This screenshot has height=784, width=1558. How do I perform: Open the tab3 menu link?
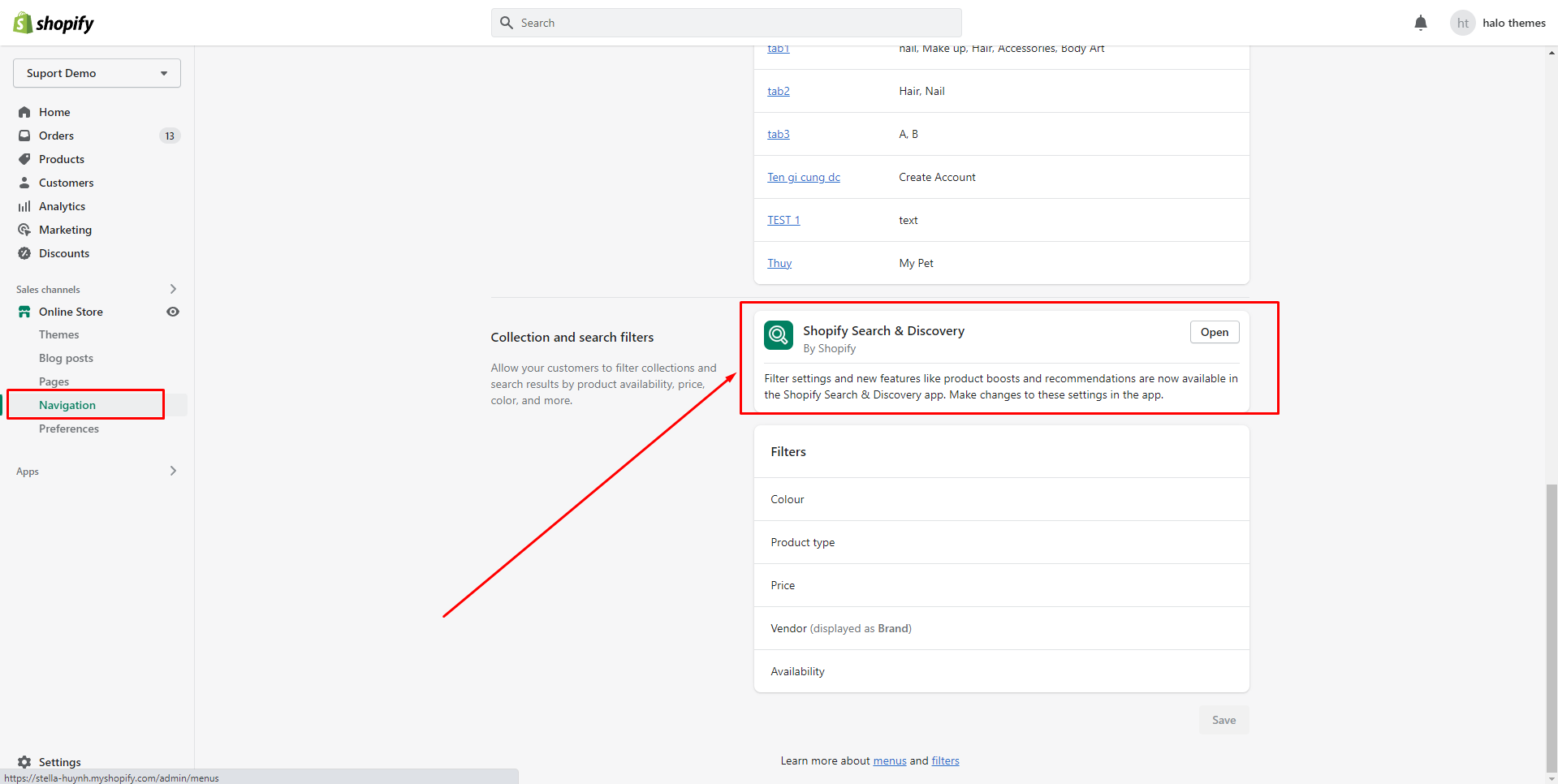coord(778,134)
